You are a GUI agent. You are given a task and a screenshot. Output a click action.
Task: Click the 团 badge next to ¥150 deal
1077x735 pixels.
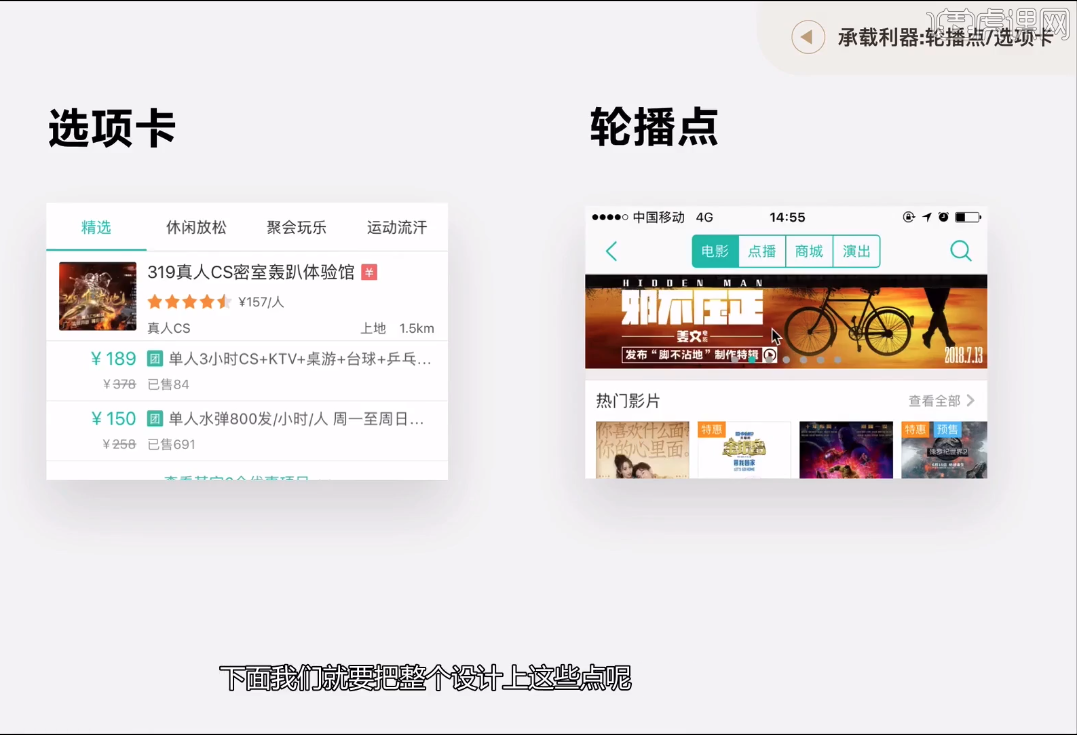tap(155, 418)
